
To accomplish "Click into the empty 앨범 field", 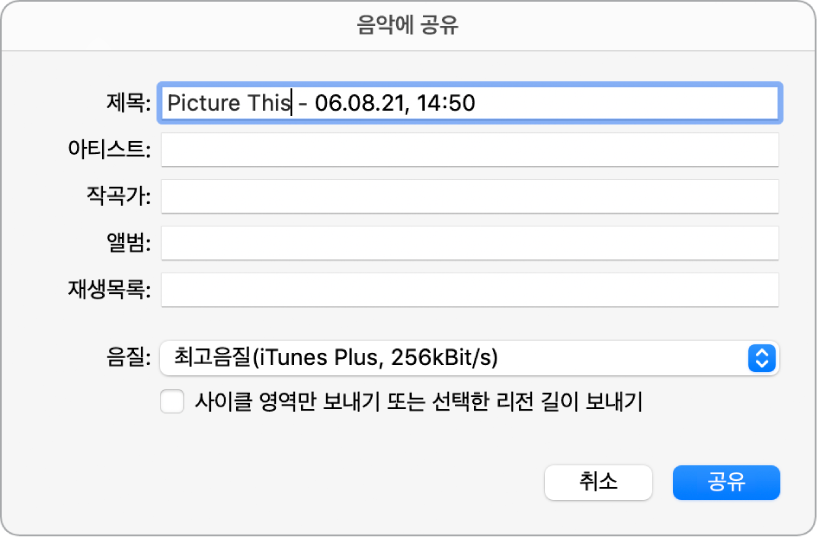I will pos(469,243).
